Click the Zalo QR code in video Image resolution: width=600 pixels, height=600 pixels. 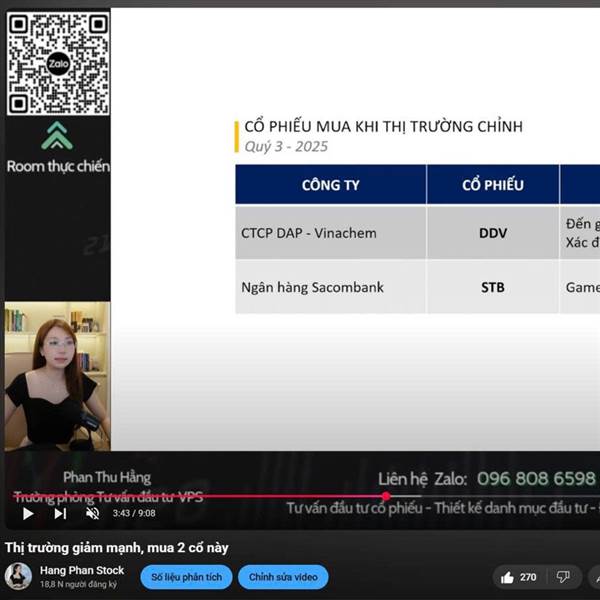(x=58, y=63)
